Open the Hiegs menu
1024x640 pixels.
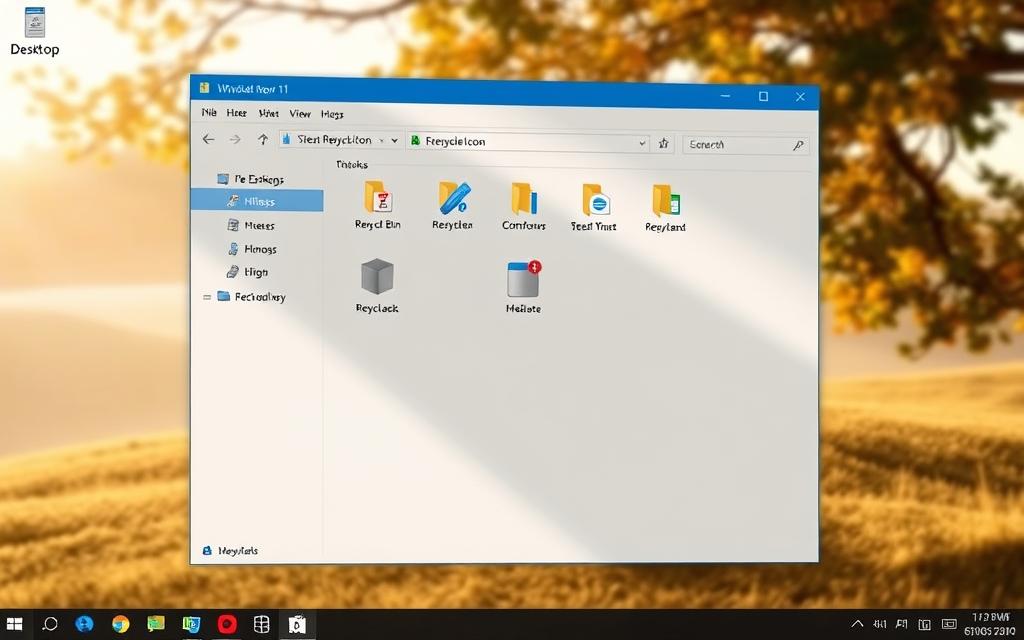click(x=332, y=114)
